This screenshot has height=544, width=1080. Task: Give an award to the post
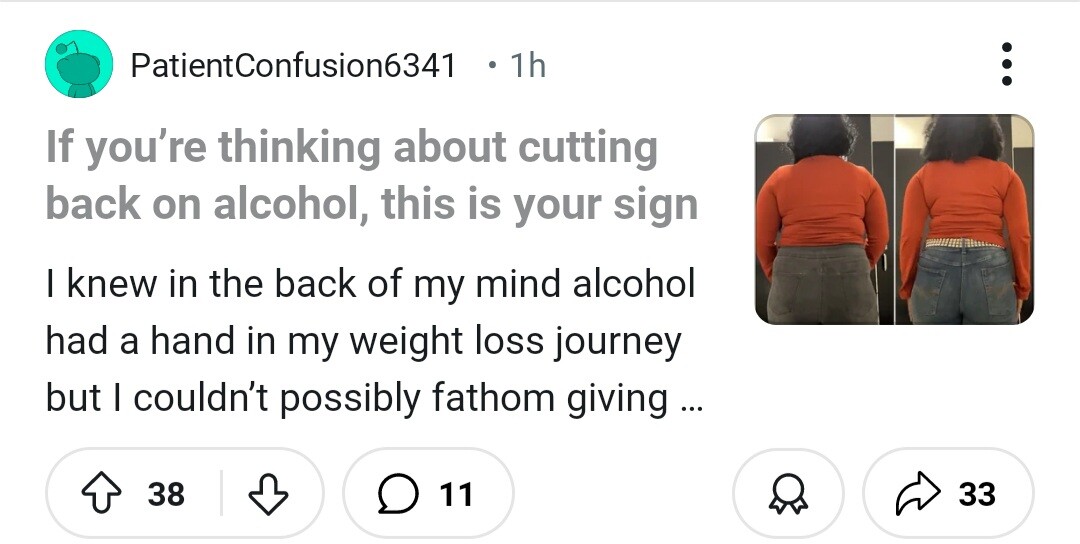click(x=788, y=494)
